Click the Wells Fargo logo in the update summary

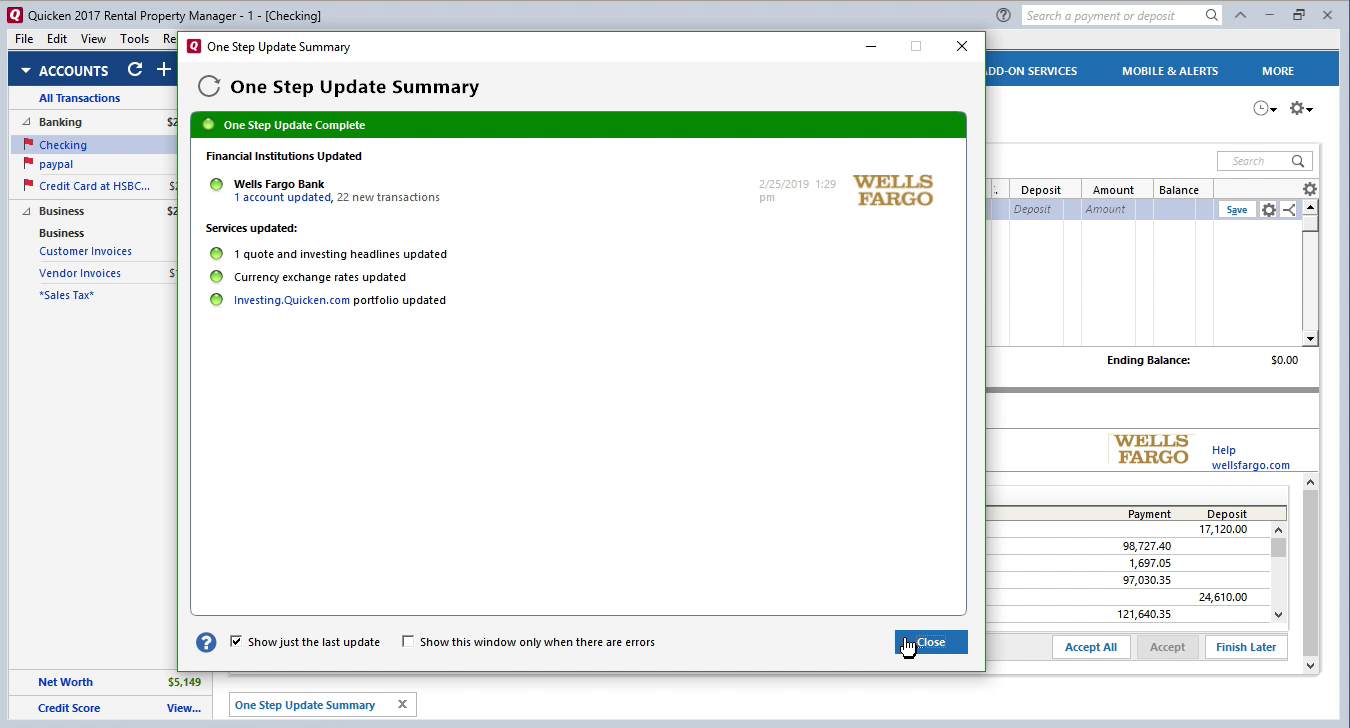pyautogui.click(x=893, y=190)
